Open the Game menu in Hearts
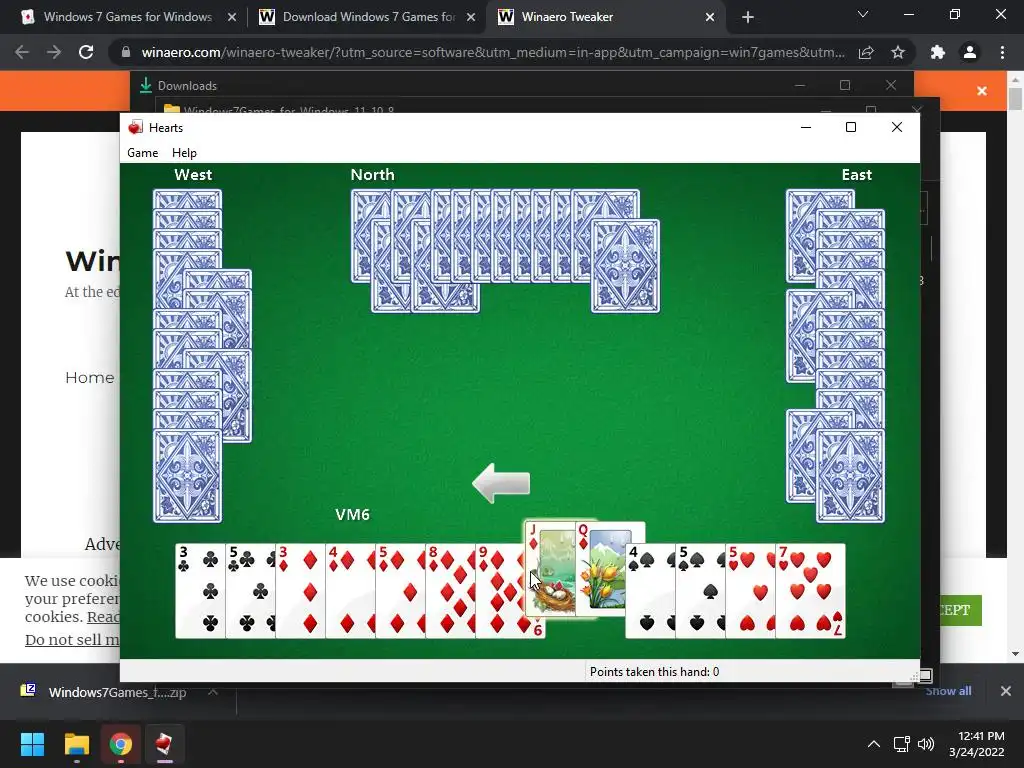The height and width of the screenshot is (768, 1024). point(142,153)
